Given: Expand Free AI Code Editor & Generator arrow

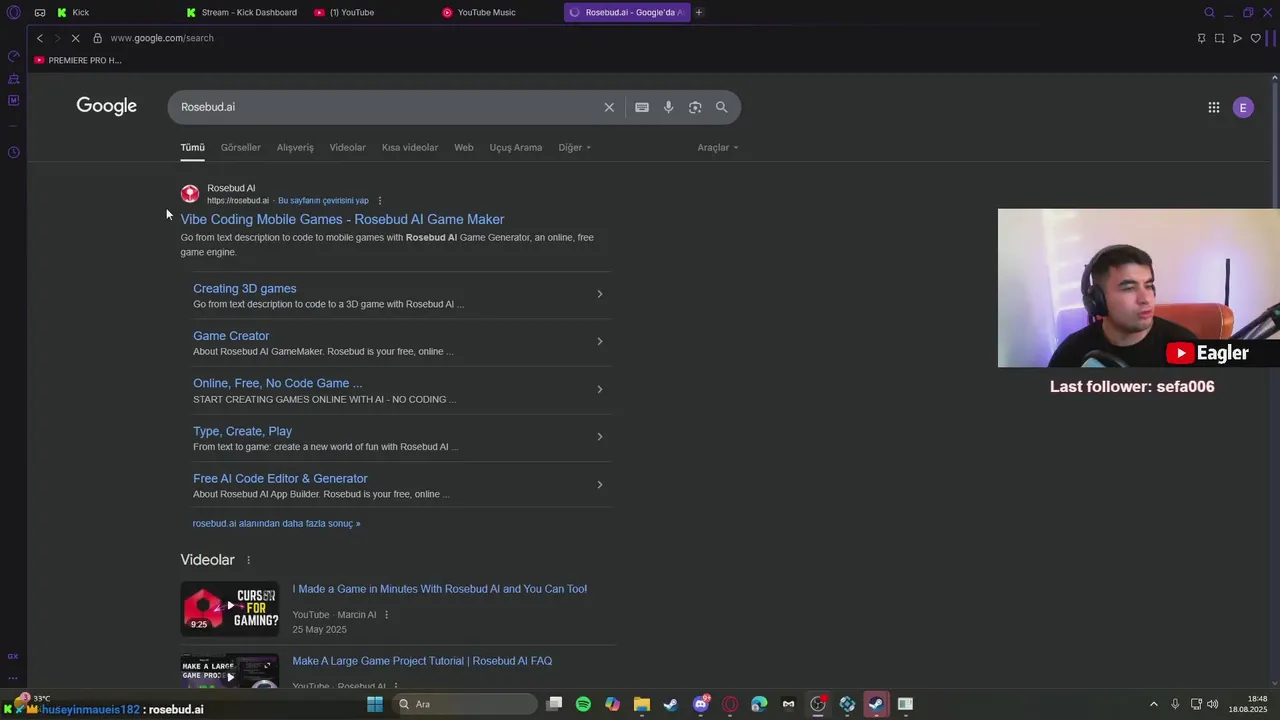Looking at the screenshot, I should [599, 484].
